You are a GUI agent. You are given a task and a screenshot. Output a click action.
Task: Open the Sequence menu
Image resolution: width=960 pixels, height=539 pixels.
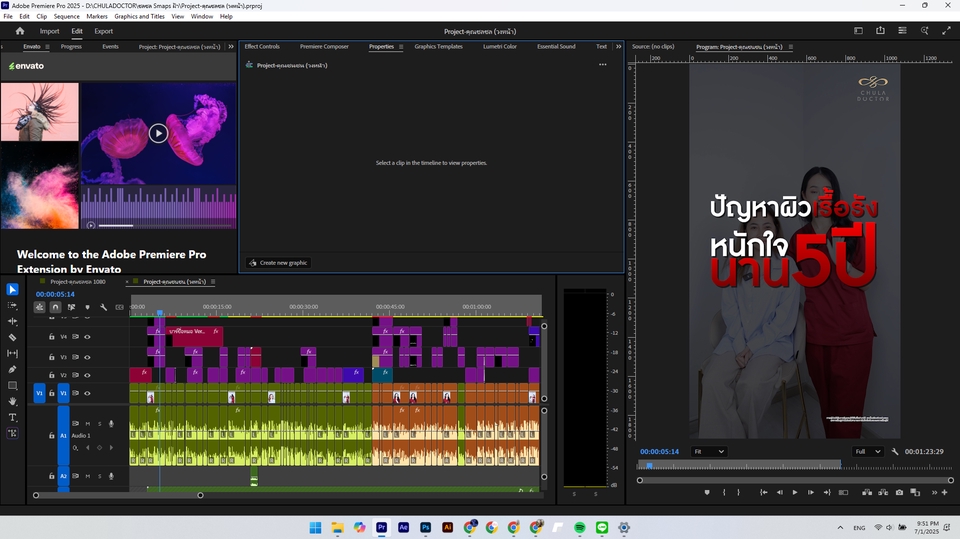(67, 17)
